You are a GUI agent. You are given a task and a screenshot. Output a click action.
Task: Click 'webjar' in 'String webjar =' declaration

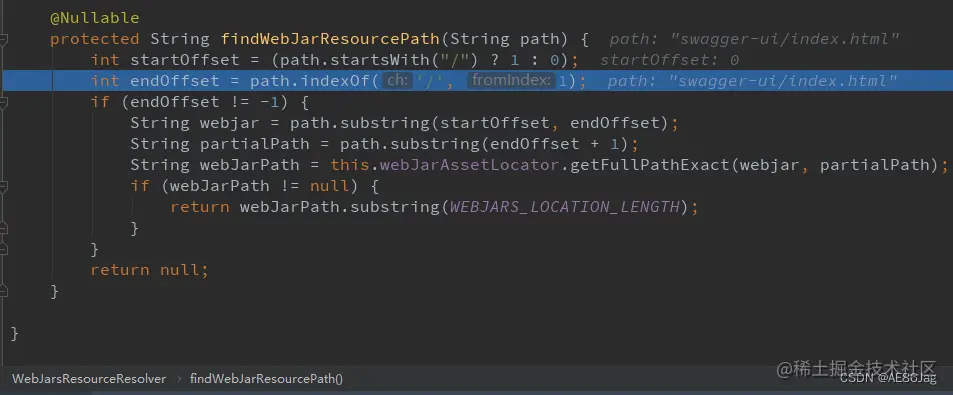pyautogui.click(x=229, y=123)
